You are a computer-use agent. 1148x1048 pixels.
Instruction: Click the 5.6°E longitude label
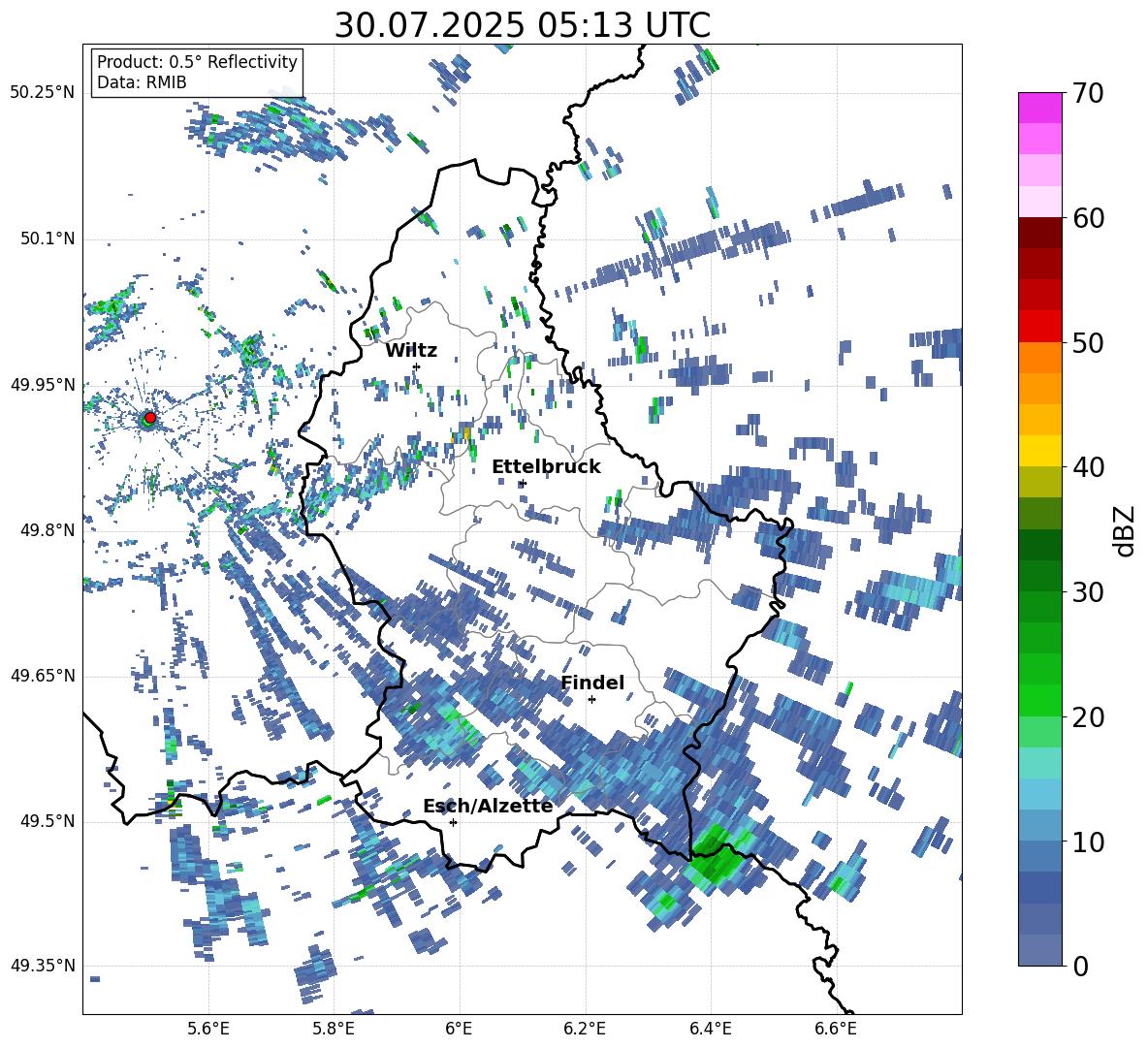(x=208, y=1029)
